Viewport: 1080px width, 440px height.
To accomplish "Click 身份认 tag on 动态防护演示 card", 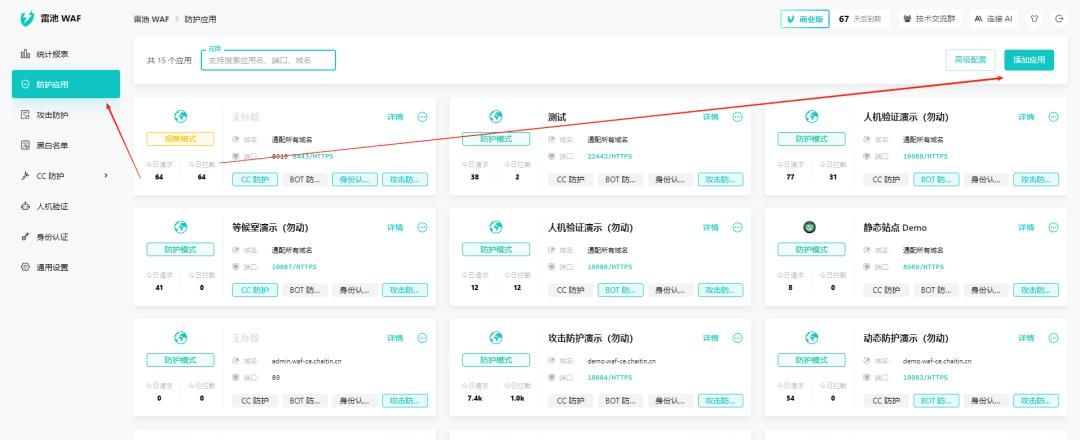I will point(986,400).
